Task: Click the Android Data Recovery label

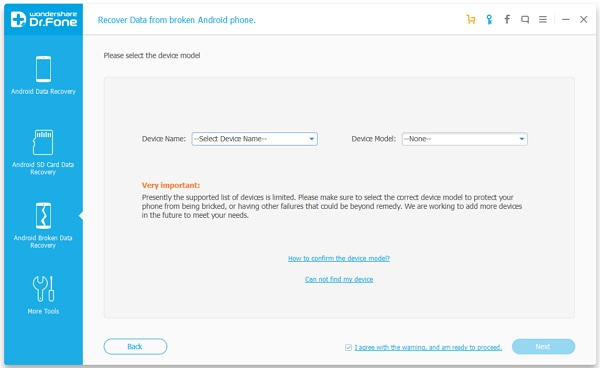Action: click(43, 91)
